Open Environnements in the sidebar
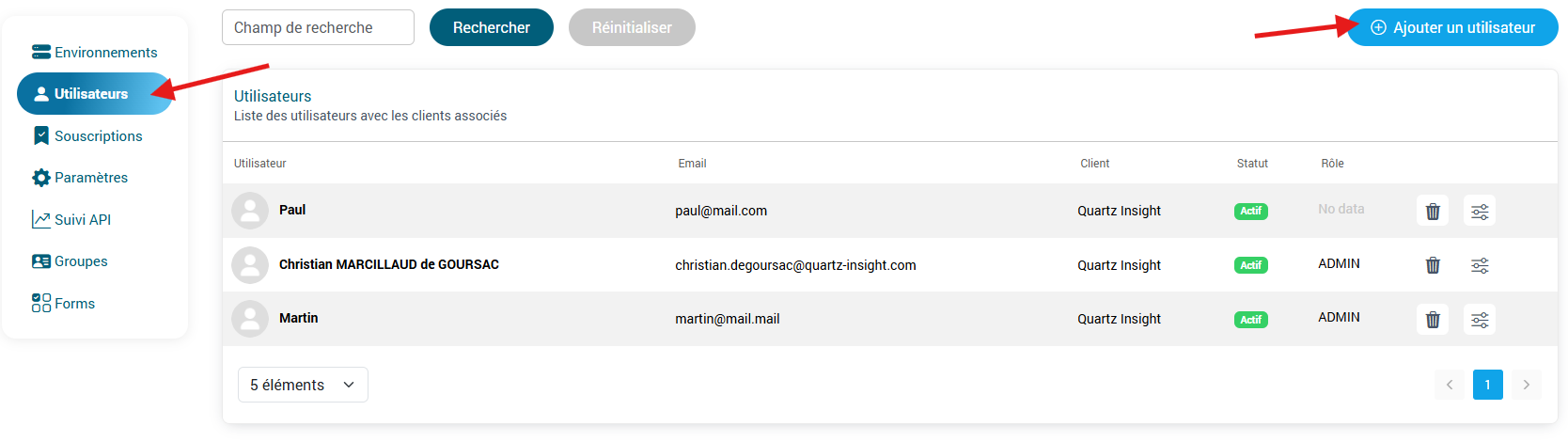This screenshot has height=442, width=1568. tap(95, 53)
